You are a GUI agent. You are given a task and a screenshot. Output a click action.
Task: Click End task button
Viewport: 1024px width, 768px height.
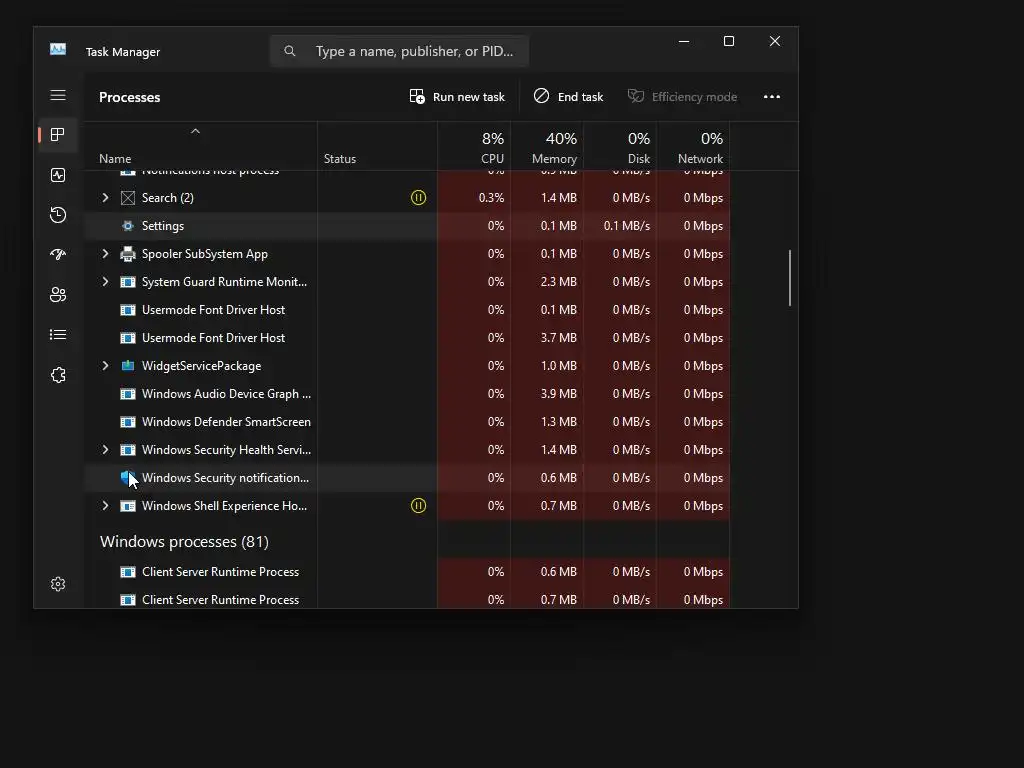(x=568, y=97)
